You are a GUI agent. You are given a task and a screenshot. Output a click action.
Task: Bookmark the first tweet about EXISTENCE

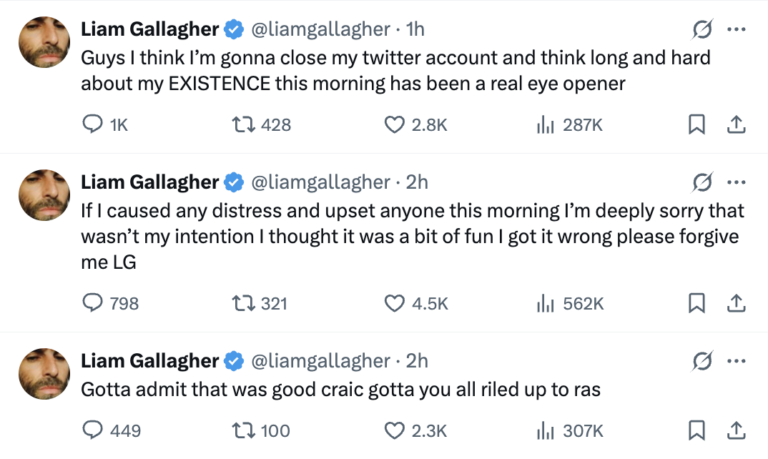click(698, 124)
